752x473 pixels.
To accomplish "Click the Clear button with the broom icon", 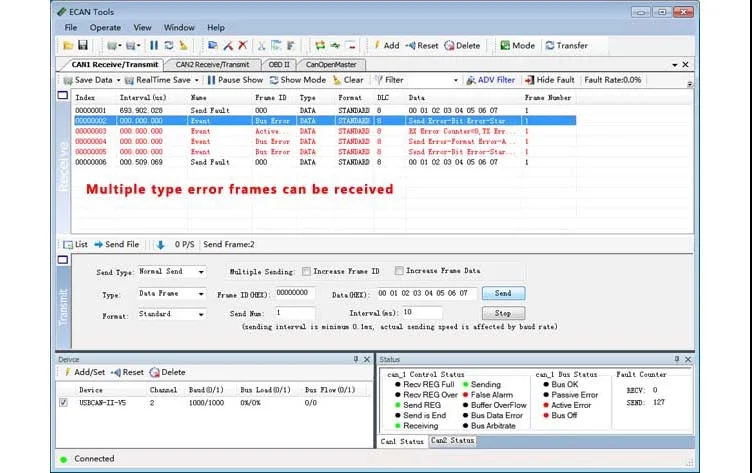I will pyautogui.click(x=348, y=80).
